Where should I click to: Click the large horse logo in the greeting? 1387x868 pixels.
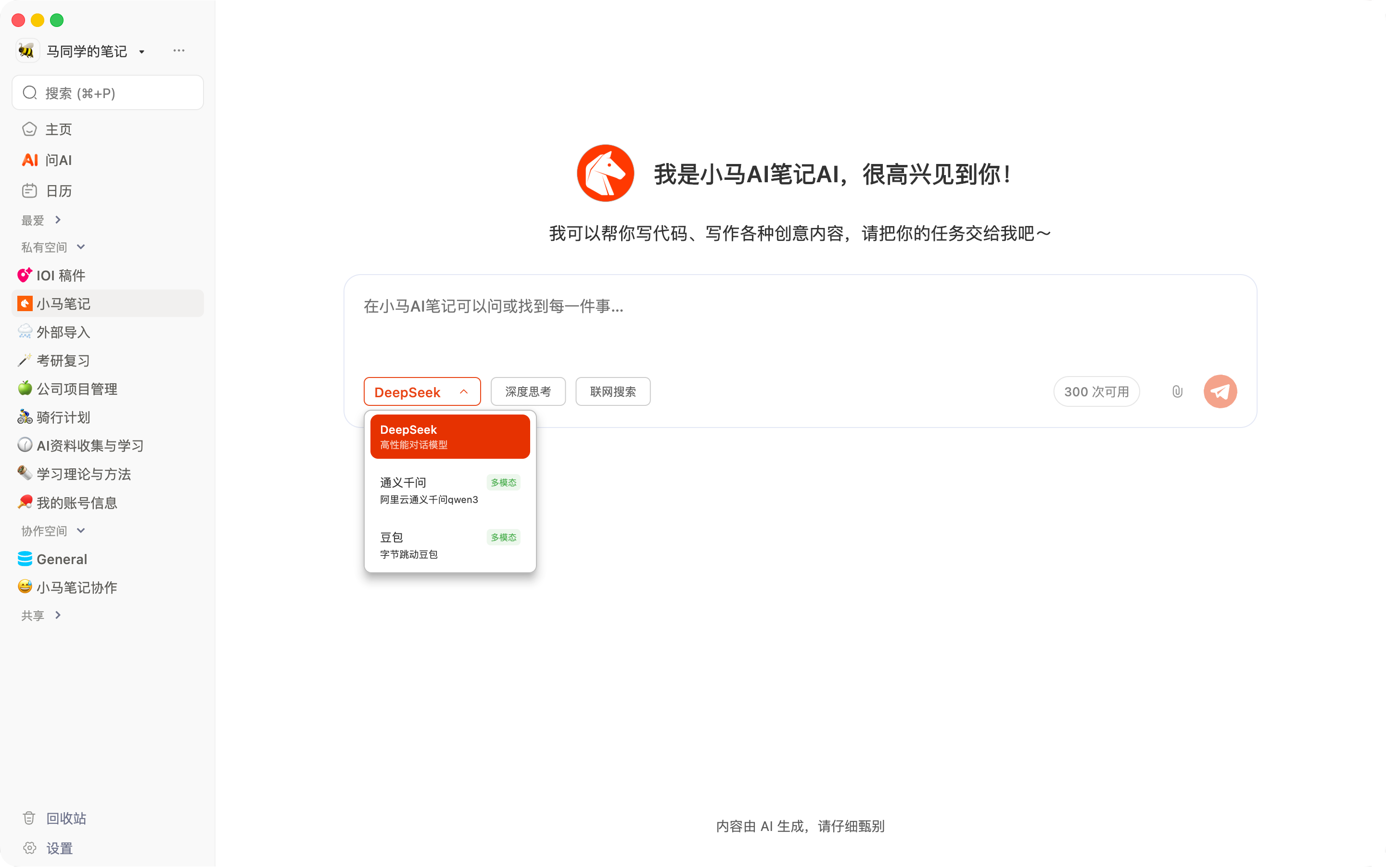605,174
